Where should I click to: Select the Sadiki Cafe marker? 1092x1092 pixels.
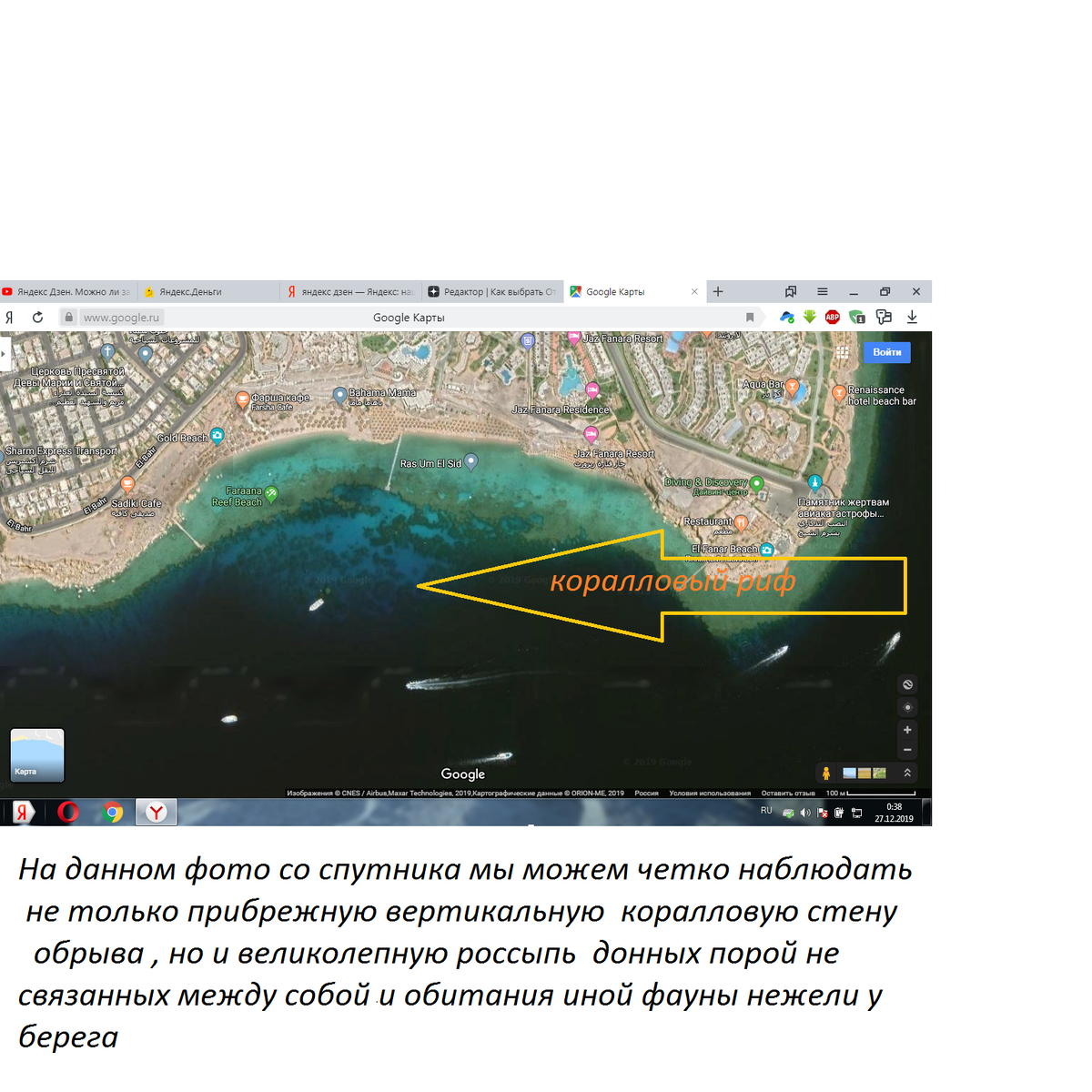coord(127,484)
